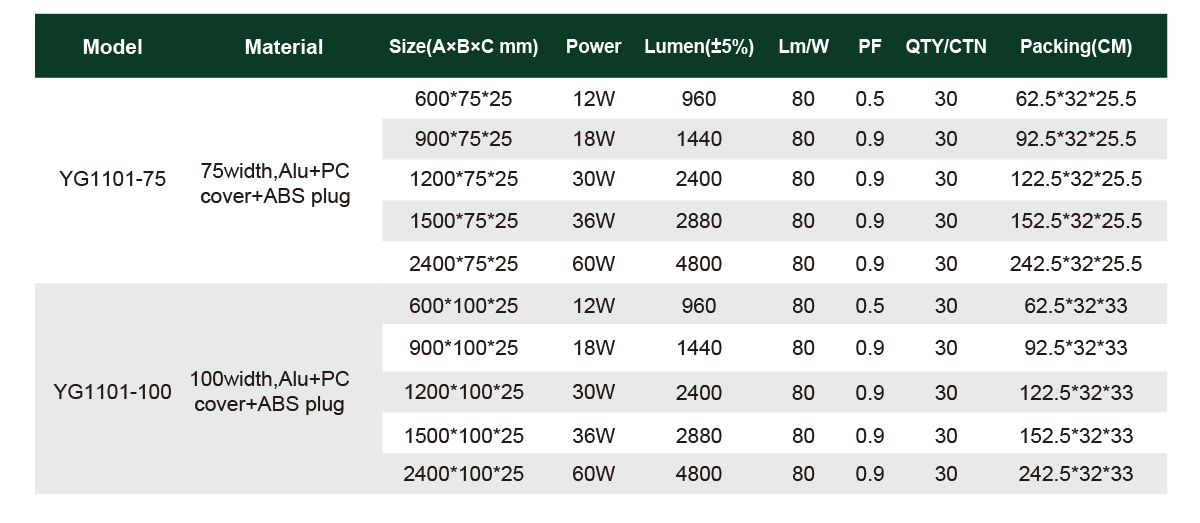Select the 1200*75*25 size cell
Image resolution: width=1200 pixels, height=523 pixels.
pos(463,180)
